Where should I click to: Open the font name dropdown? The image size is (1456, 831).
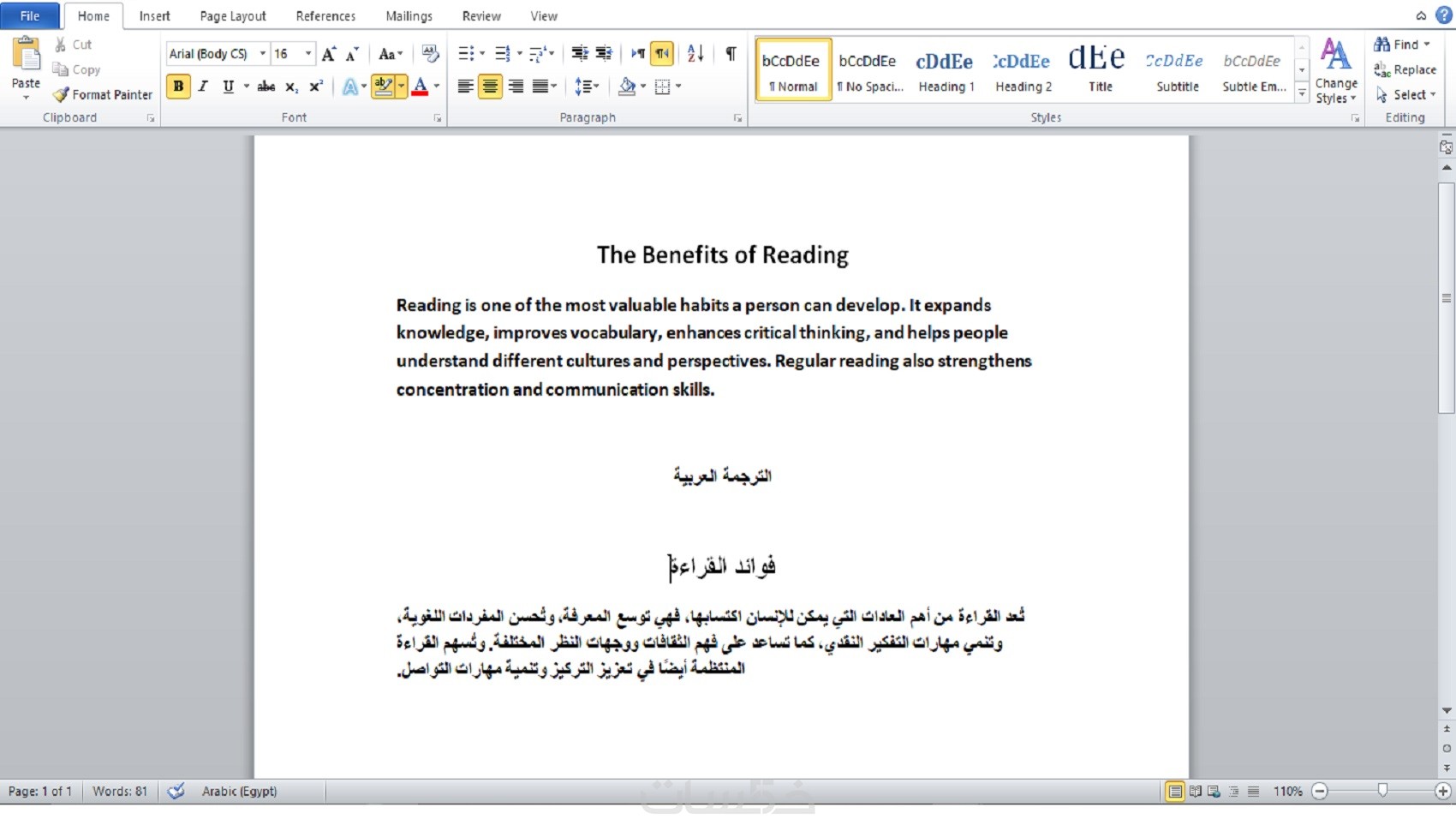coord(263,54)
